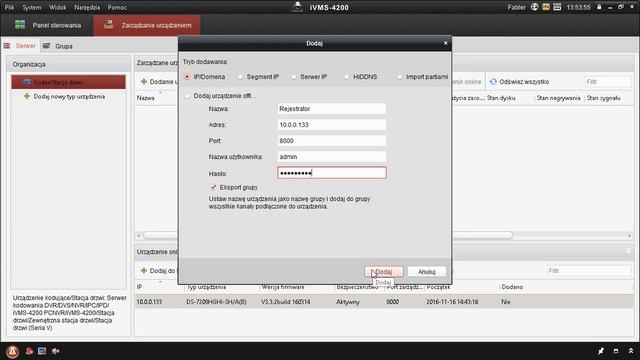Click the Aktywny security status cell
Image resolution: width=640 pixels, height=360 pixels.
coord(348,302)
